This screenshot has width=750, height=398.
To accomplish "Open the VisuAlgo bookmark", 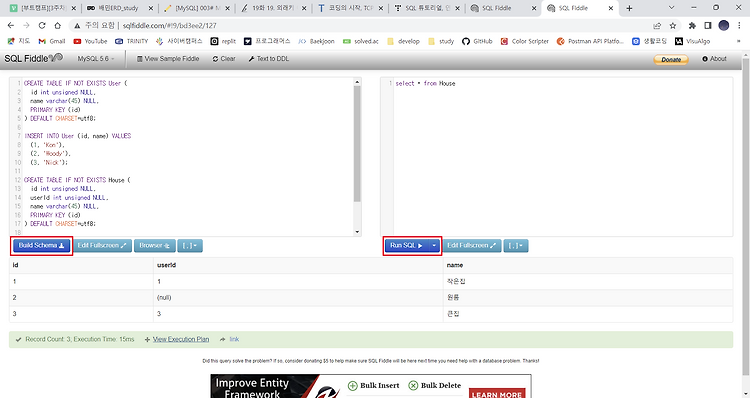I will (x=692, y=41).
